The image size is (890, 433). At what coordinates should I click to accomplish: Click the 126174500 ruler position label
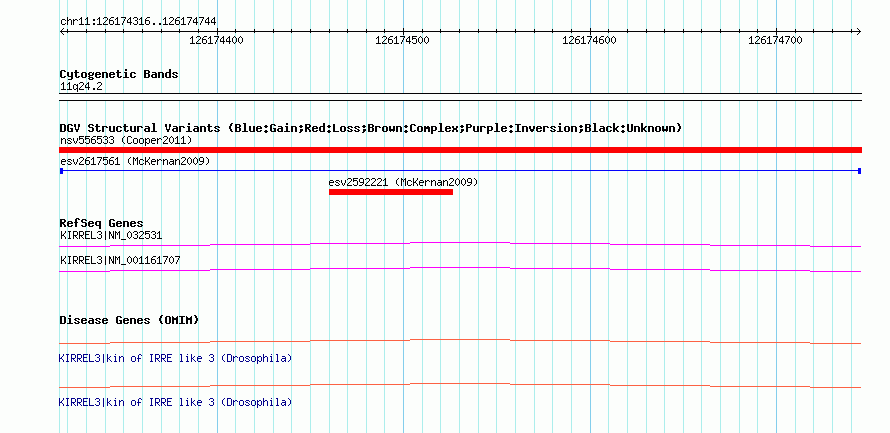point(402,40)
